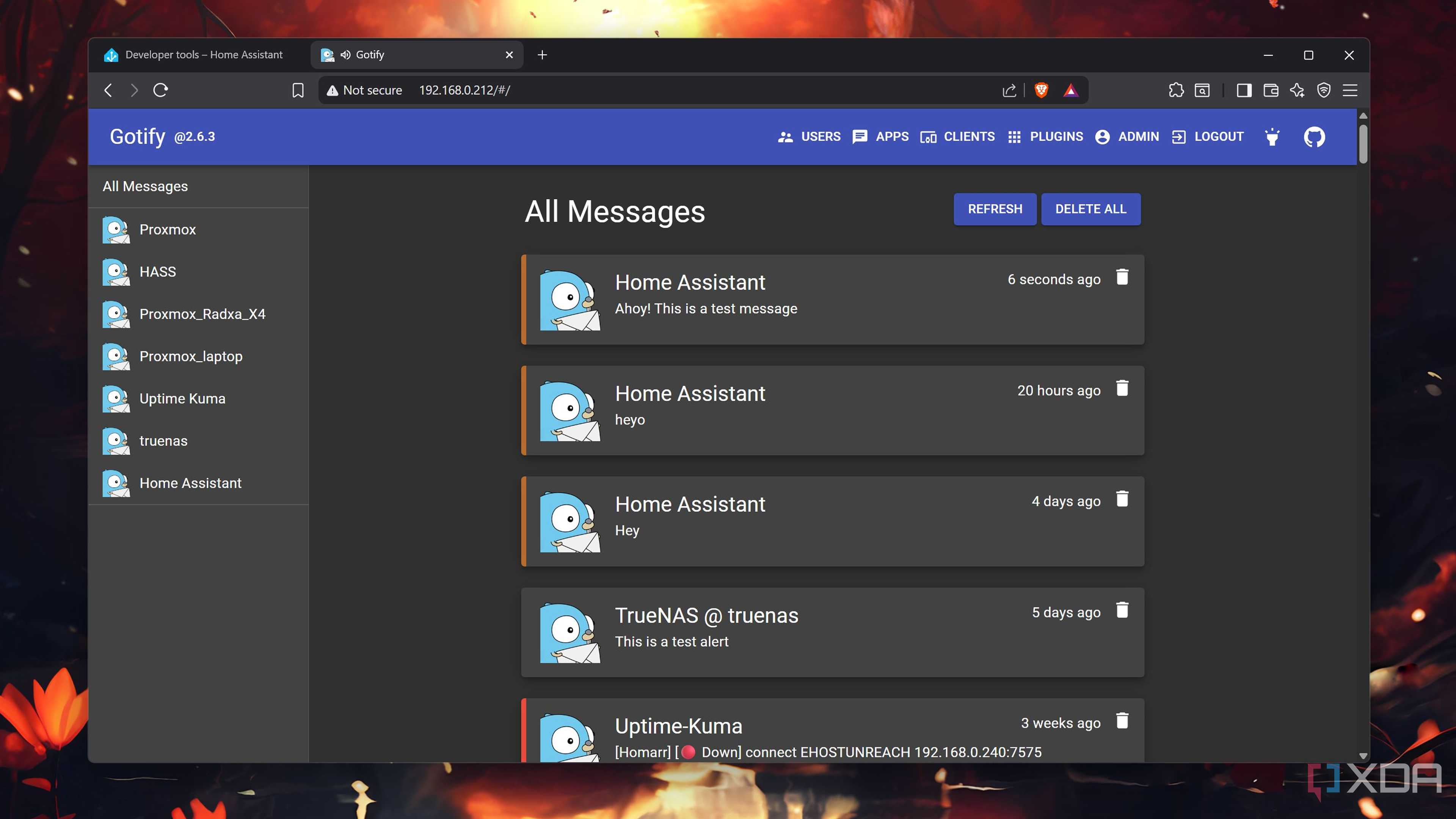
Task: Click the Delete All messages button
Action: tap(1091, 209)
